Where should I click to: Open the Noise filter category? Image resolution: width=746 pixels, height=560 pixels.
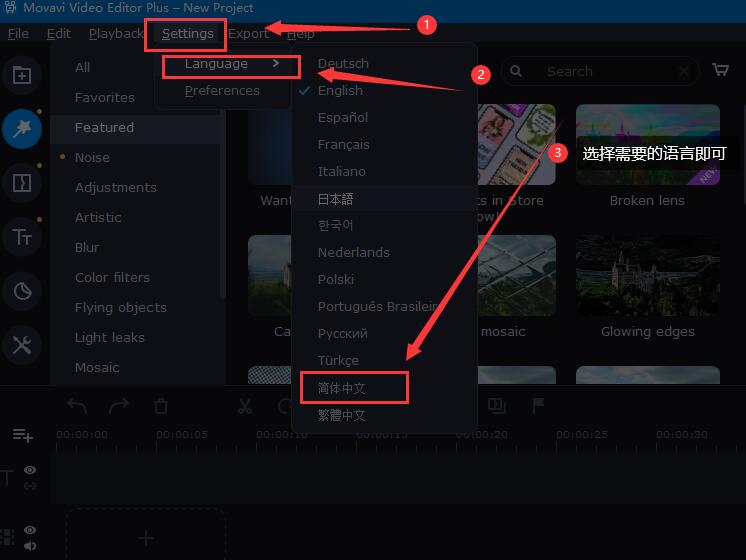point(92,157)
